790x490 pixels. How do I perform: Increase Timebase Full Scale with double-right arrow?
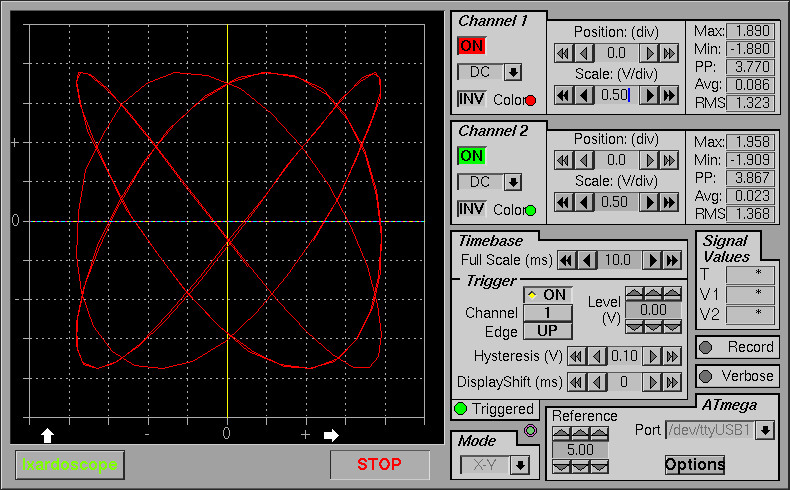pos(672,260)
